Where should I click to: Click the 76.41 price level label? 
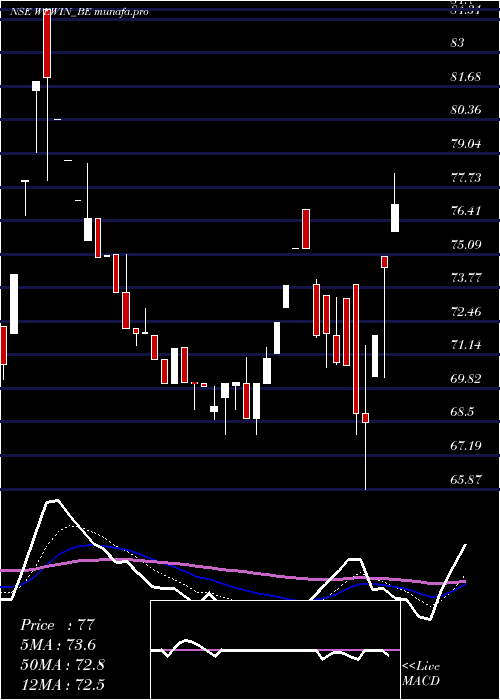coord(466,211)
